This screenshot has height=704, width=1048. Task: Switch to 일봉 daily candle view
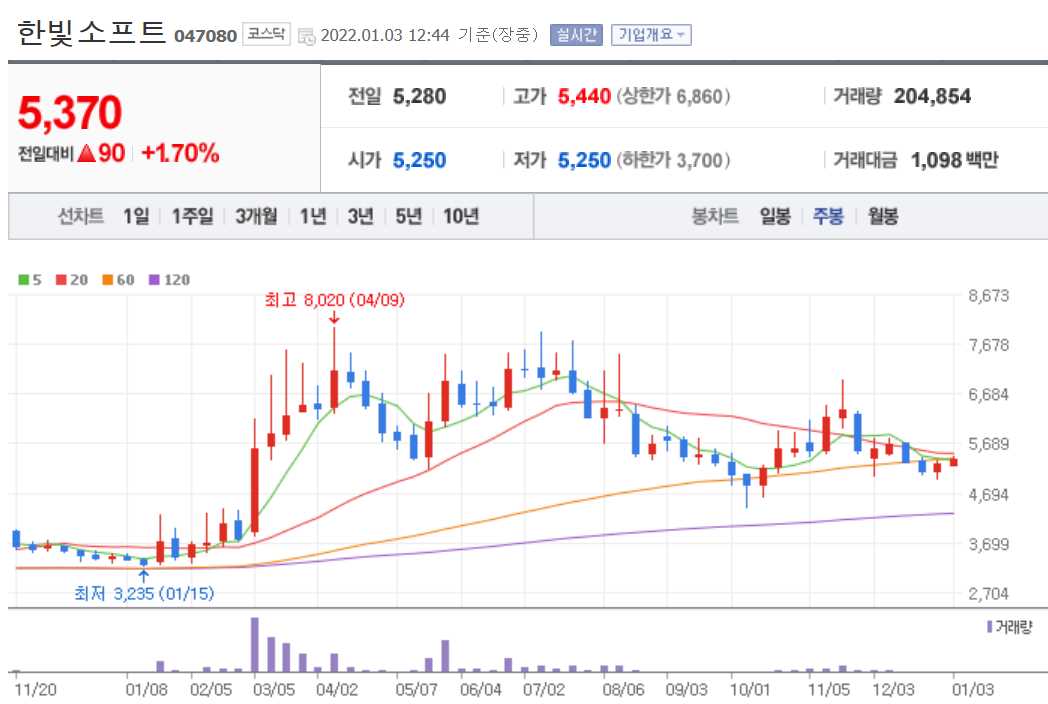pos(772,215)
